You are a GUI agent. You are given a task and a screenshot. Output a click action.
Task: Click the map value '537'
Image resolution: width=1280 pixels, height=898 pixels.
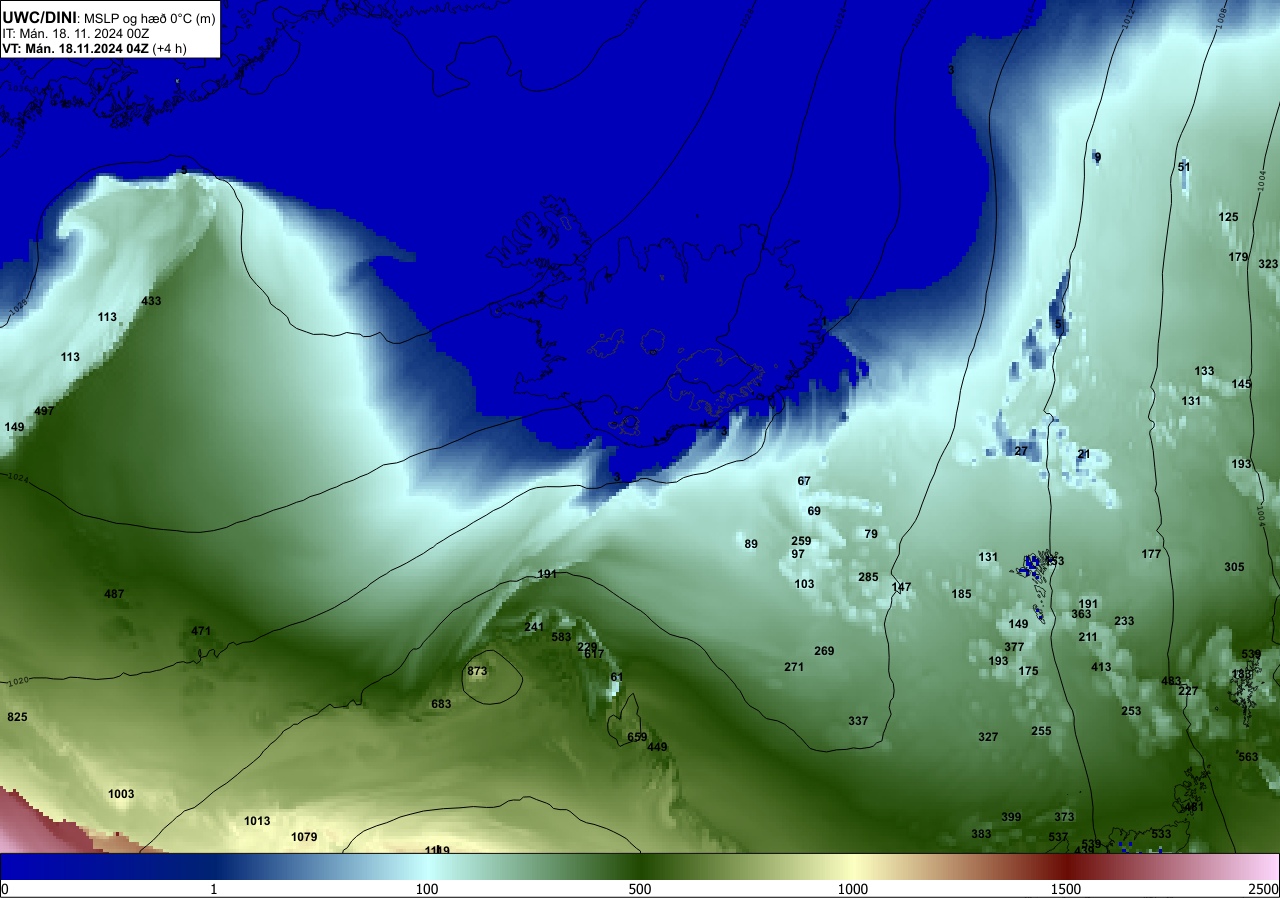click(x=1058, y=837)
